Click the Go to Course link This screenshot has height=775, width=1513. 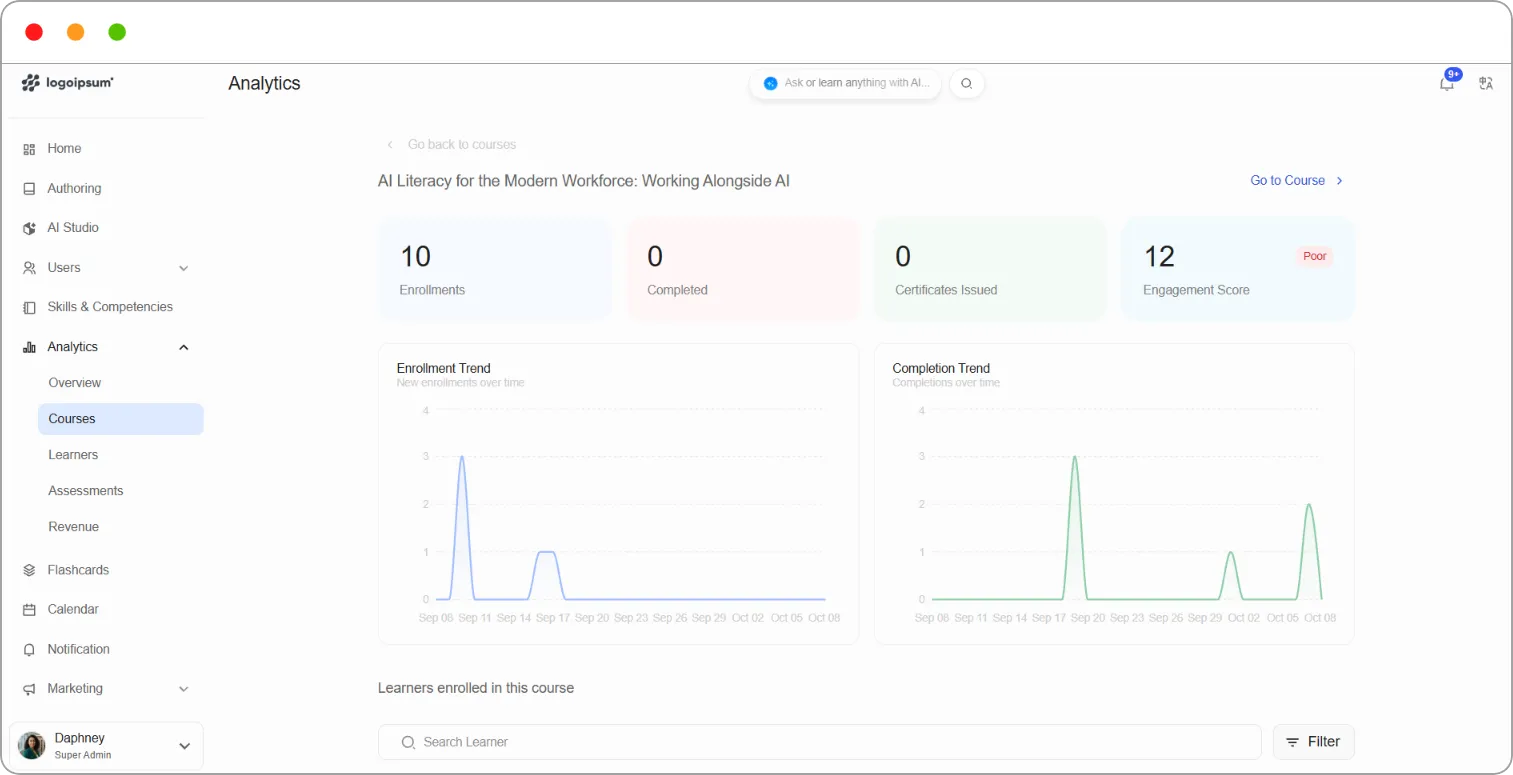tap(1297, 180)
